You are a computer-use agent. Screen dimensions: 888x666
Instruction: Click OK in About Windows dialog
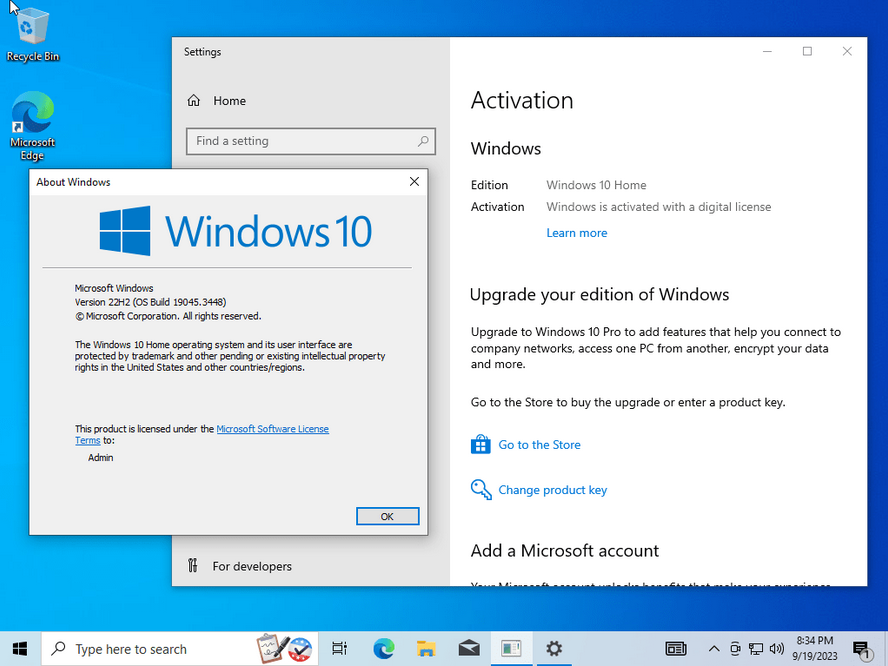pyautogui.click(x=387, y=516)
